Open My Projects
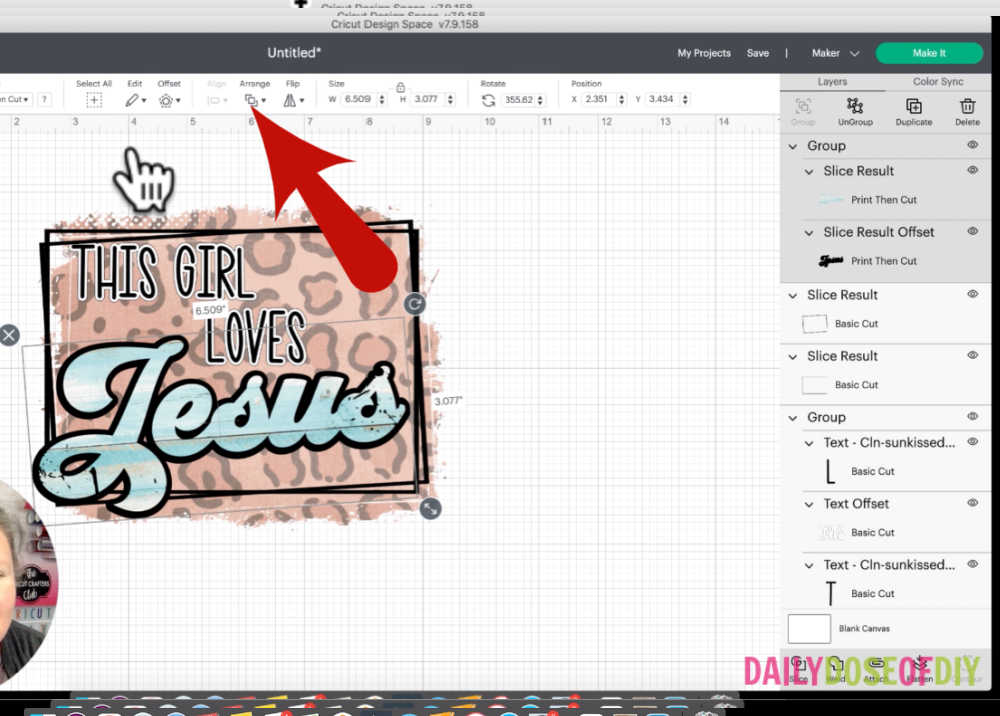The width and height of the screenshot is (1000, 716). tap(703, 53)
